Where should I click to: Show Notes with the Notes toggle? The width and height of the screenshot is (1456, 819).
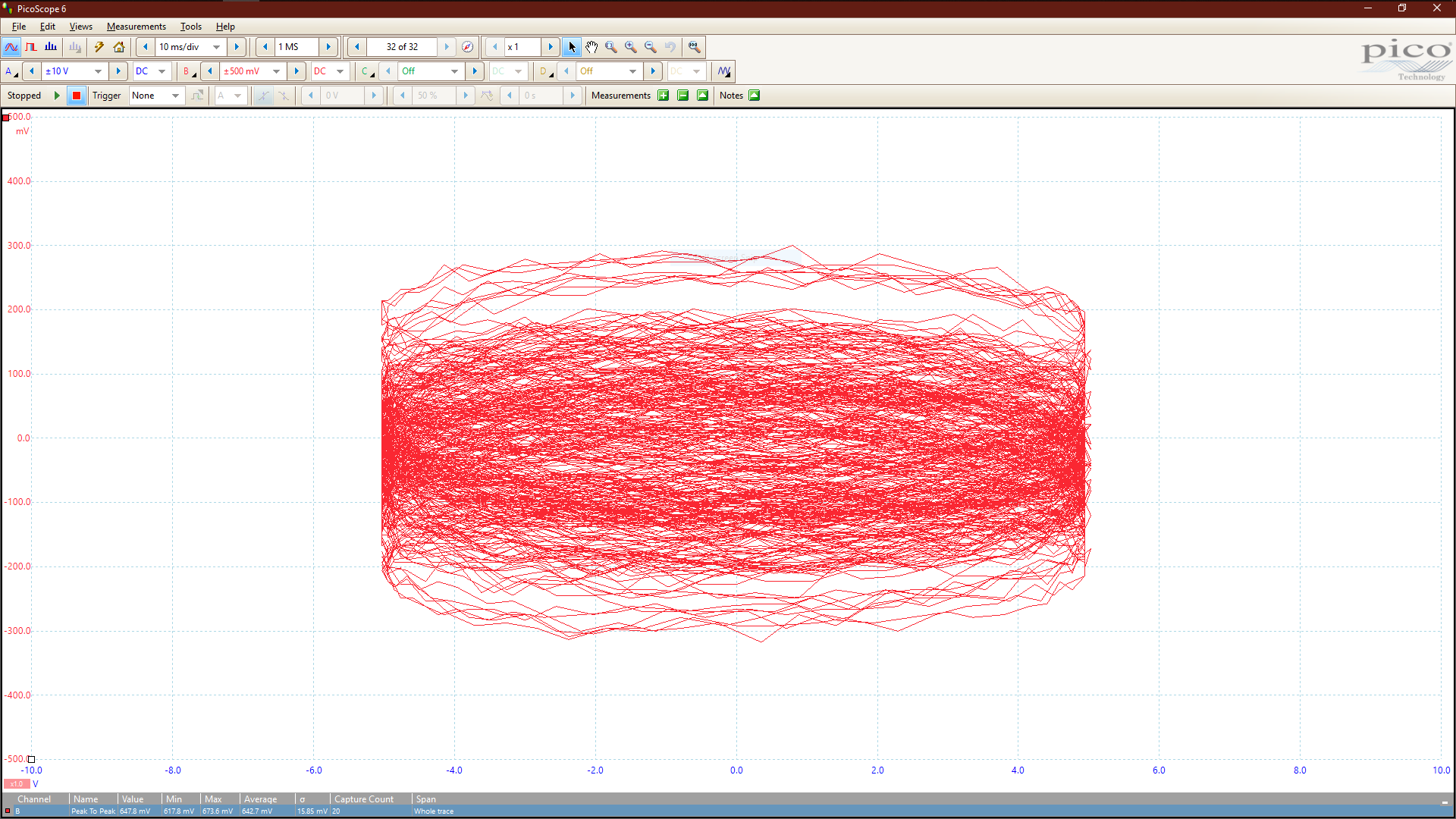pyautogui.click(x=754, y=96)
